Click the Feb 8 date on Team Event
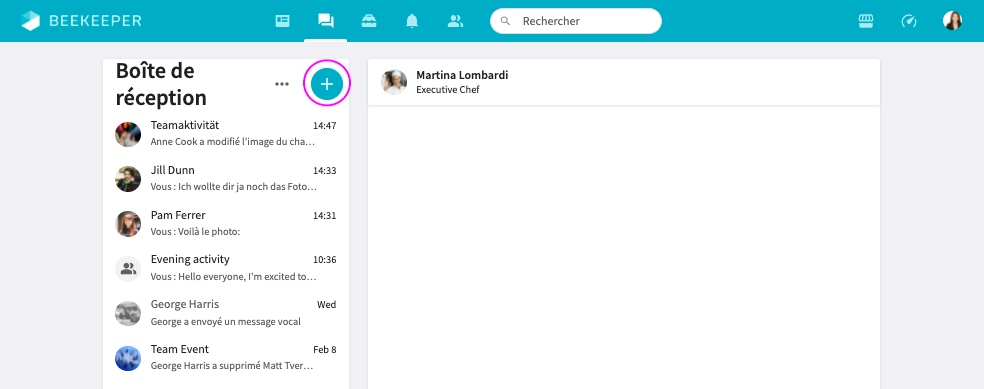 [x=324, y=349]
